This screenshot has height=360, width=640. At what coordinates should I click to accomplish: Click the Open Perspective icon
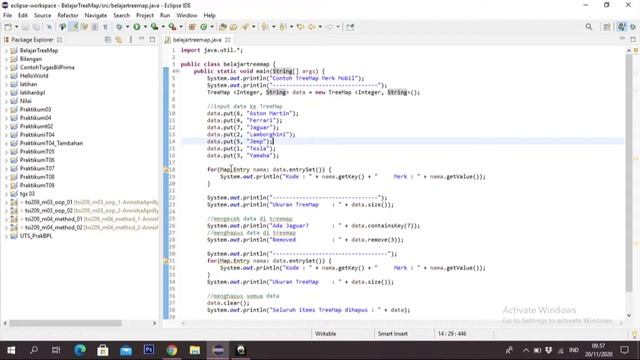(x=607, y=27)
